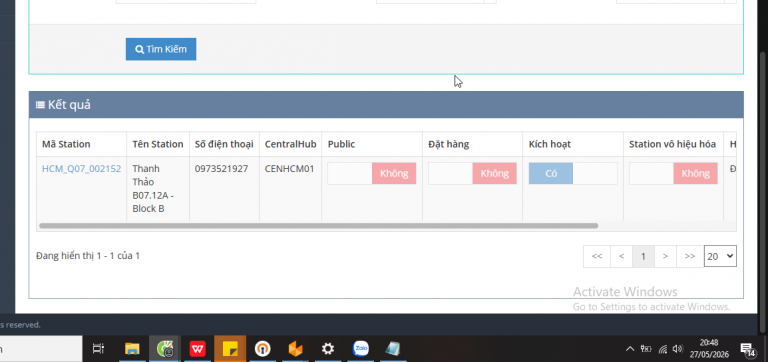Open File Explorer from the taskbar
Viewport: 768px width, 362px height.
tap(132, 349)
